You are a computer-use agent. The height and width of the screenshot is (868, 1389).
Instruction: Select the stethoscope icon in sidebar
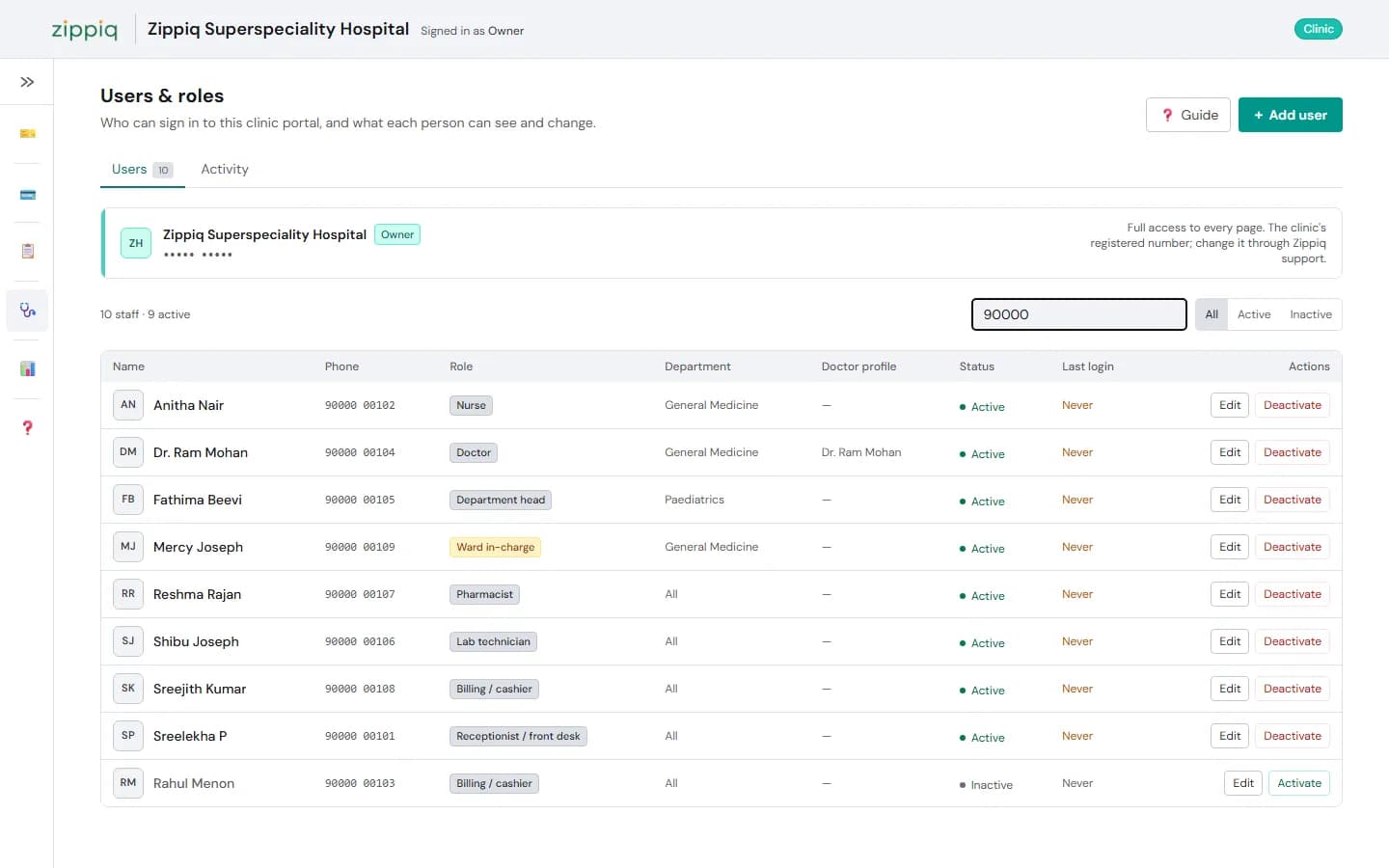tap(27, 311)
